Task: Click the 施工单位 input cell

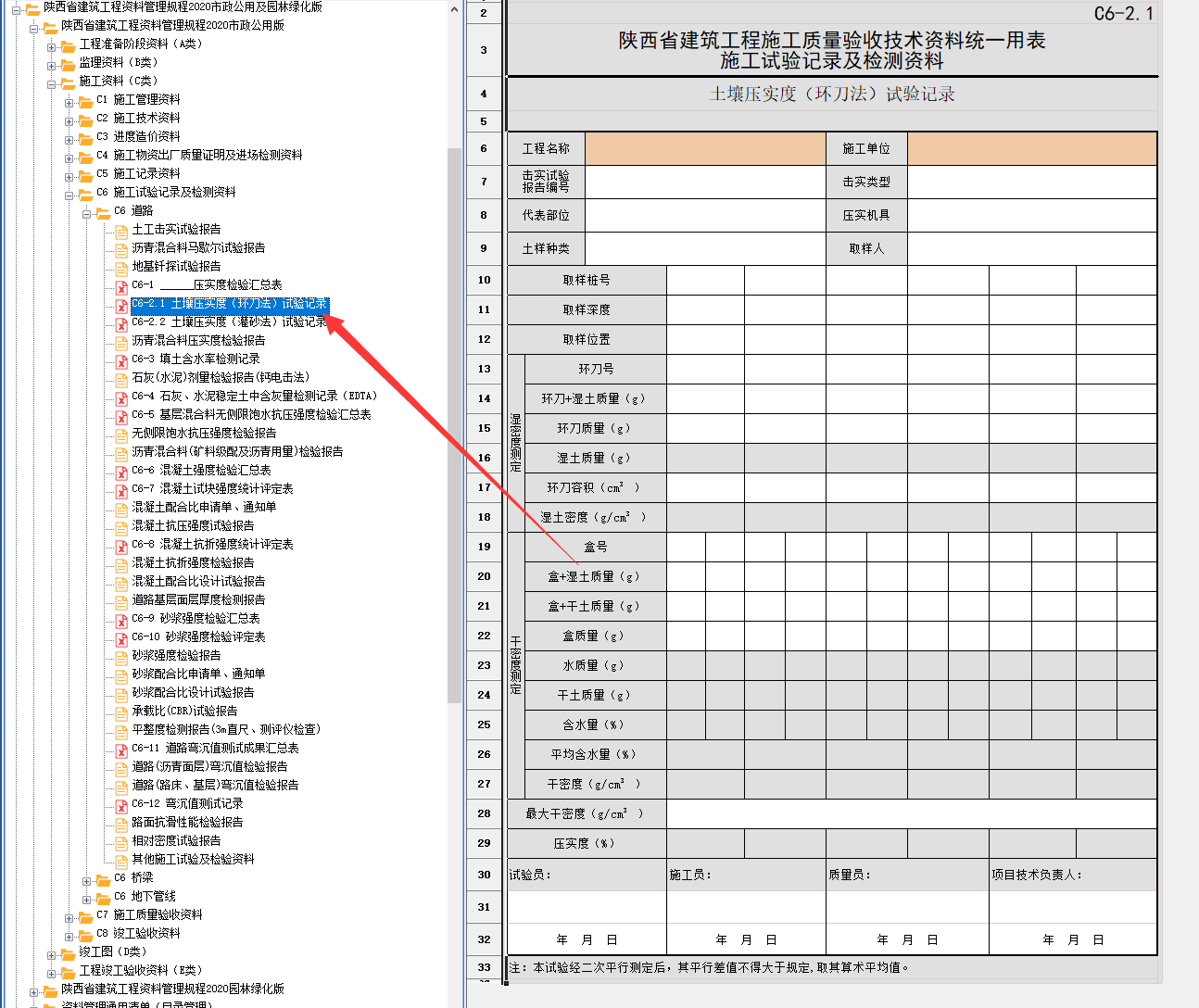Action: coord(1031,149)
